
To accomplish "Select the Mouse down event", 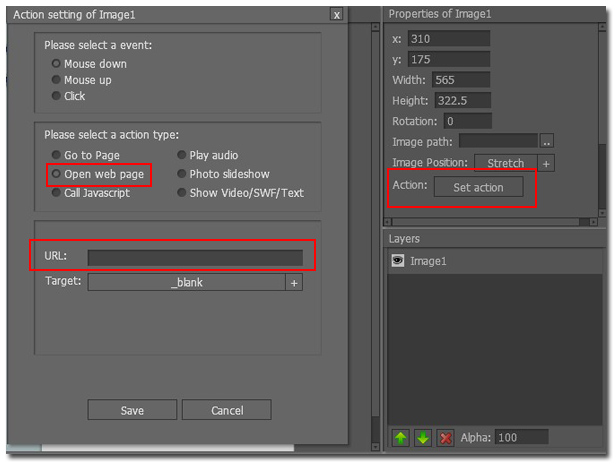I will tap(56, 63).
